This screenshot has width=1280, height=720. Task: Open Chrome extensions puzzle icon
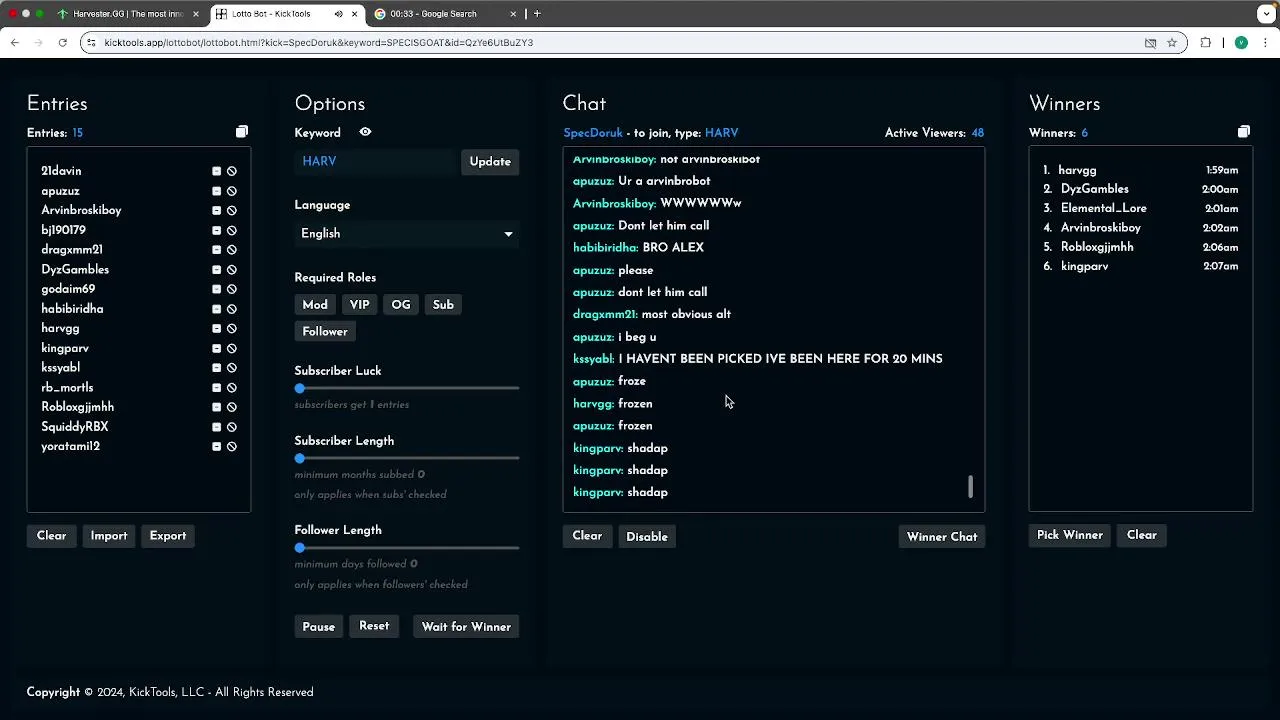click(1206, 43)
